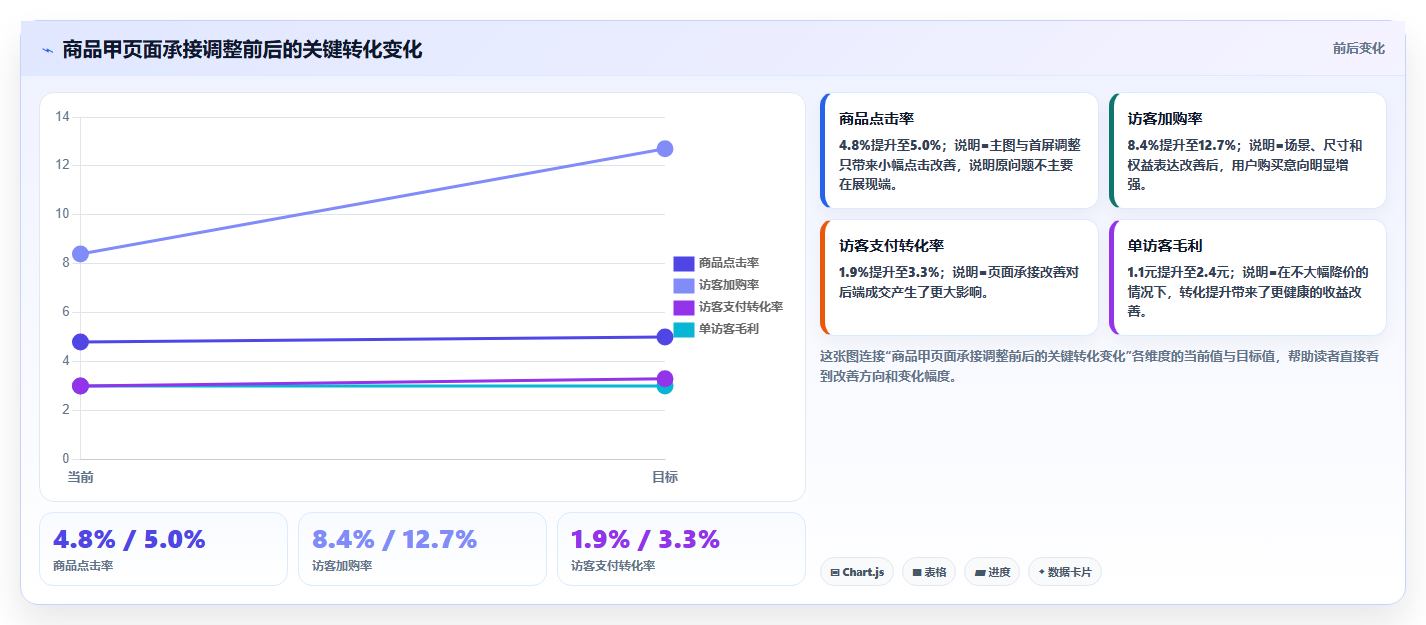
Task: Click the 4.8% / 5.0% stat value
Action: pyautogui.click(x=129, y=539)
